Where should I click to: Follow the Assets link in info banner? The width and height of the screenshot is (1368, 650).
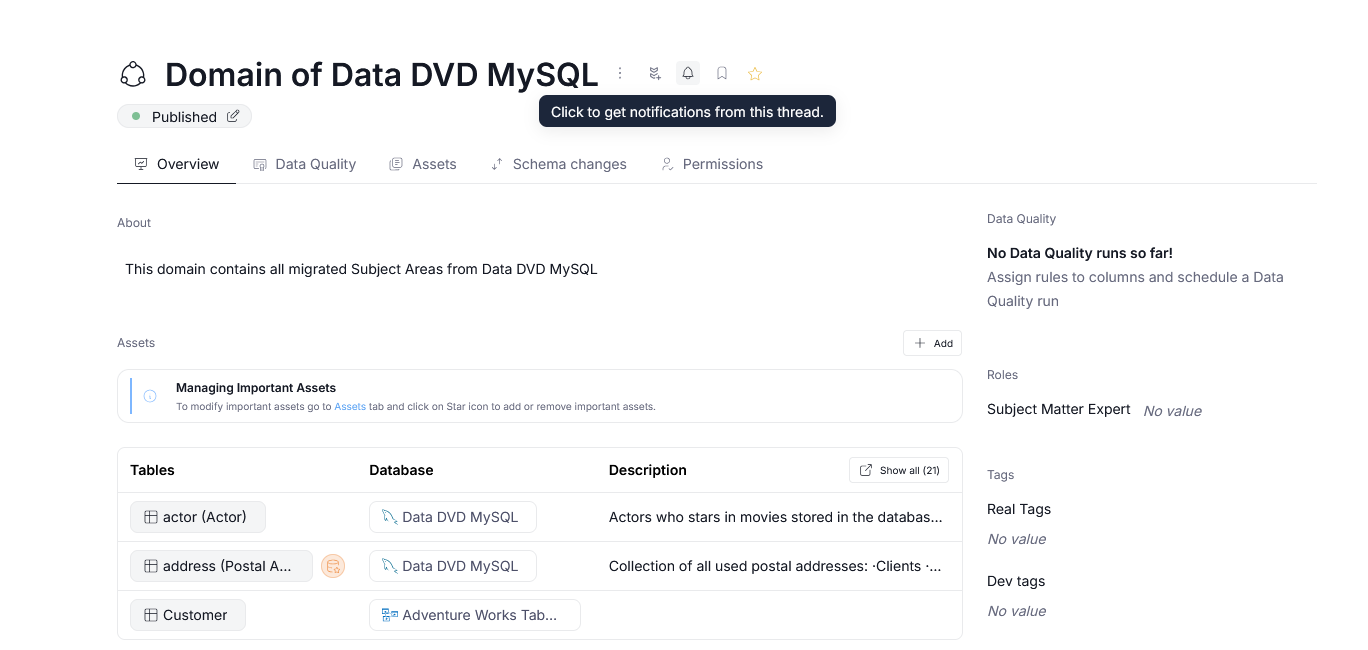tap(350, 407)
